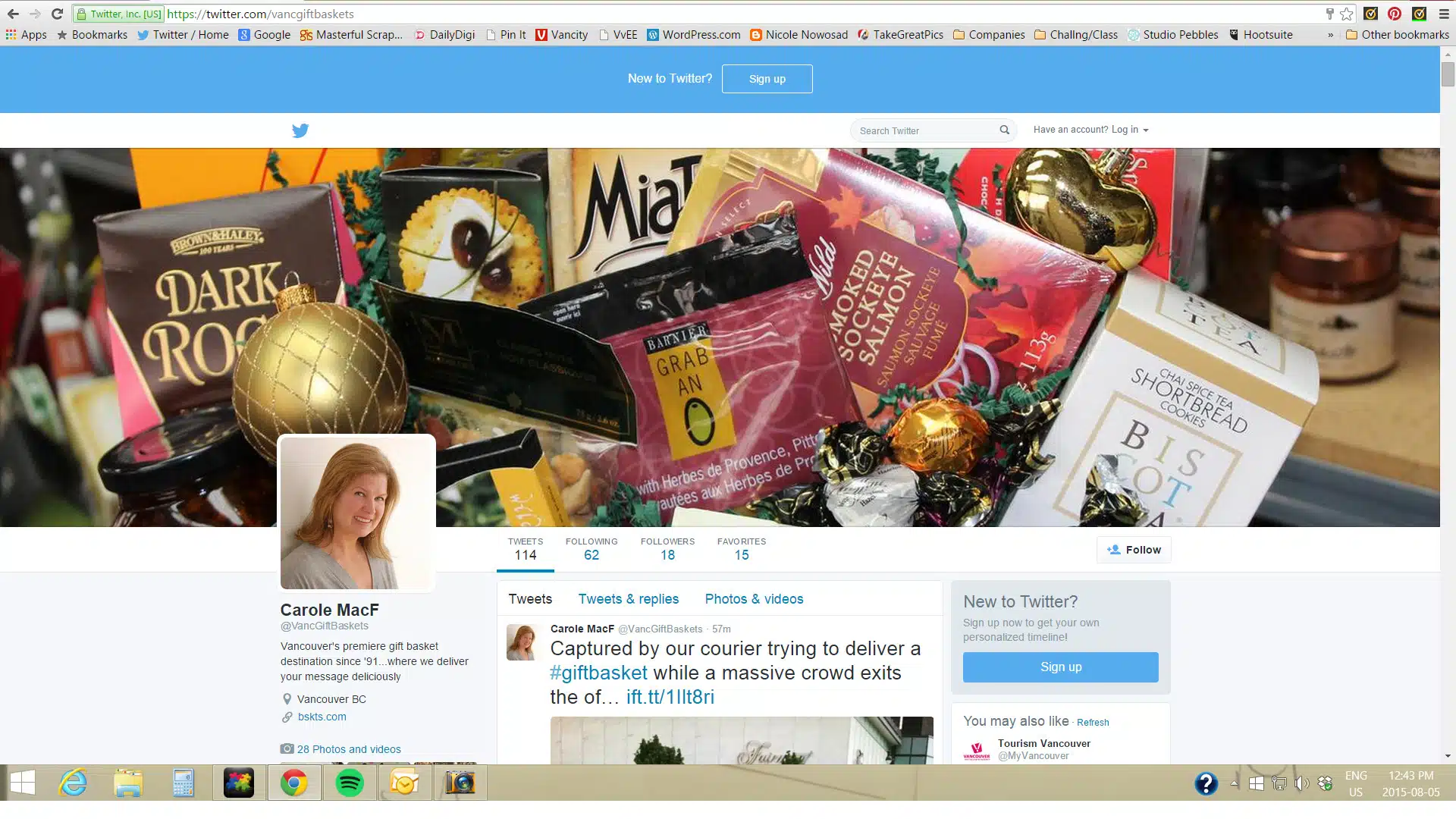
Task: Open 28 Photos and videos link
Action: click(x=349, y=749)
